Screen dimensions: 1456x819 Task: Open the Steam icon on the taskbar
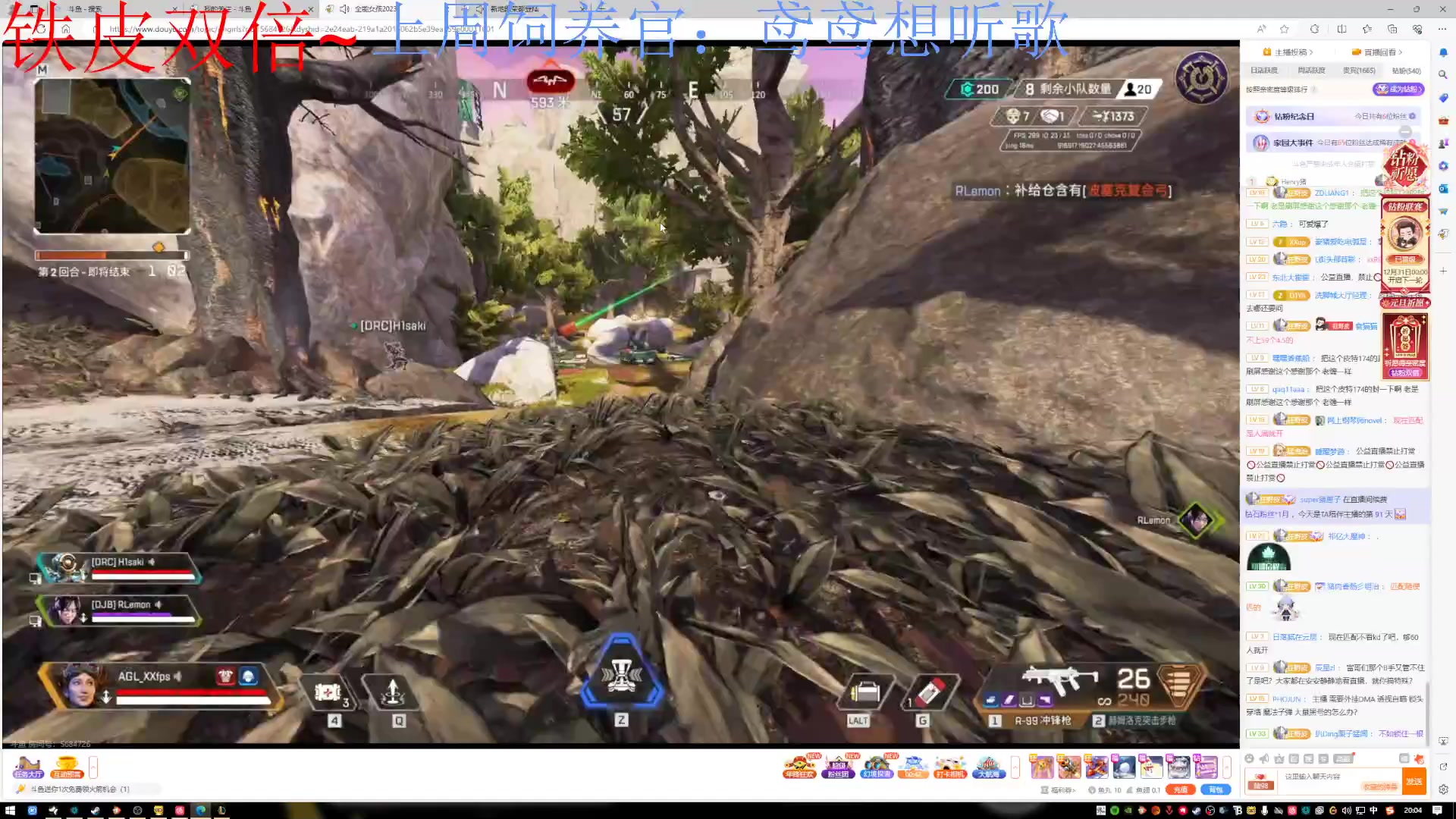[95, 811]
